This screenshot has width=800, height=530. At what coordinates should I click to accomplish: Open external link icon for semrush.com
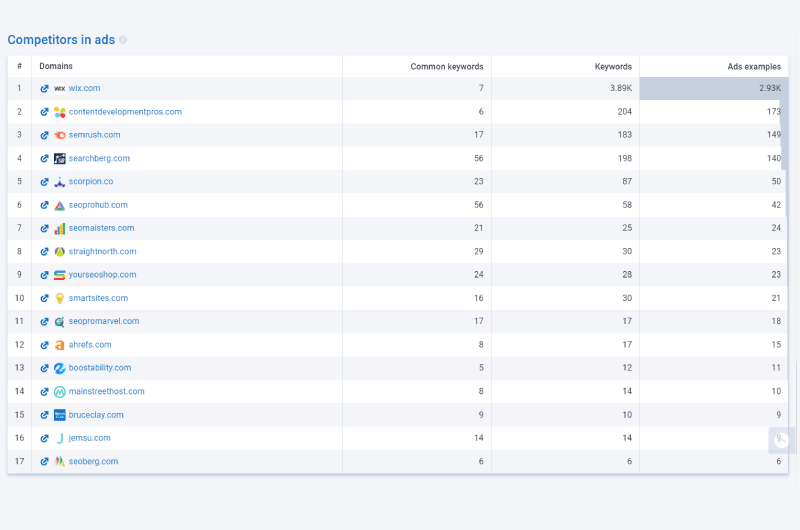44,135
